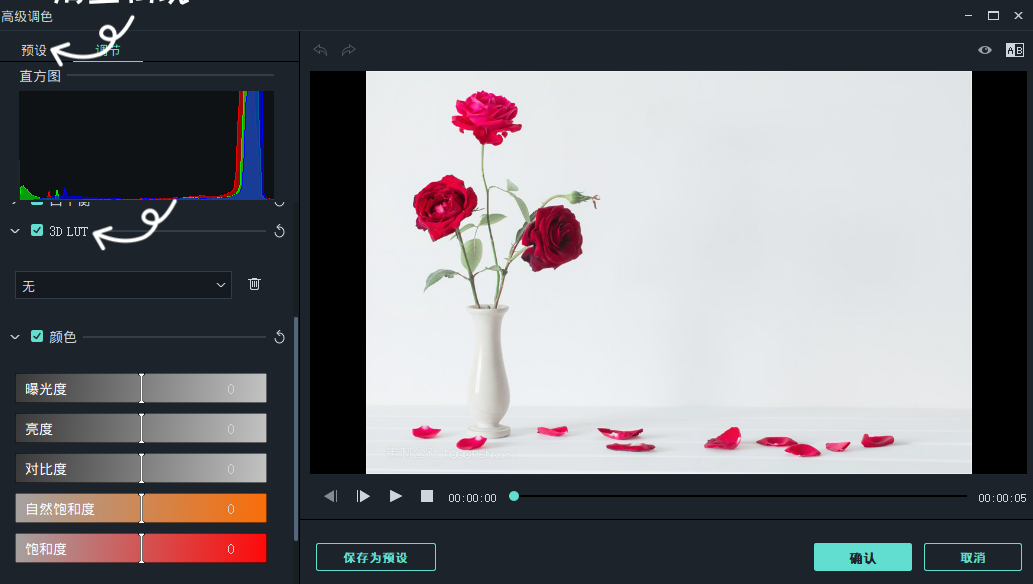Image resolution: width=1033 pixels, height=584 pixels.
Task: Open the LUT dropdown showing 无
Action: [x=123, y=284]
